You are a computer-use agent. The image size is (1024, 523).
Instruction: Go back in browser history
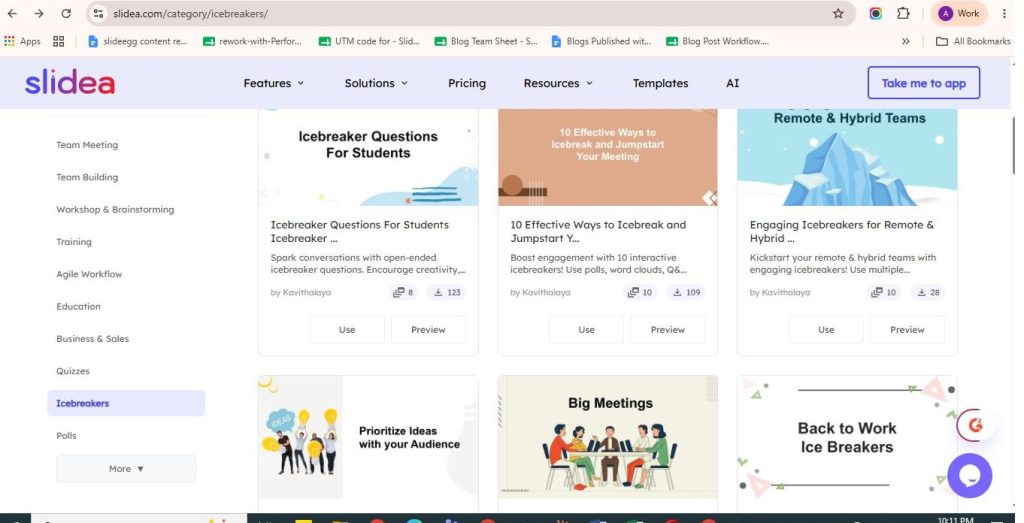click(12, 14)
